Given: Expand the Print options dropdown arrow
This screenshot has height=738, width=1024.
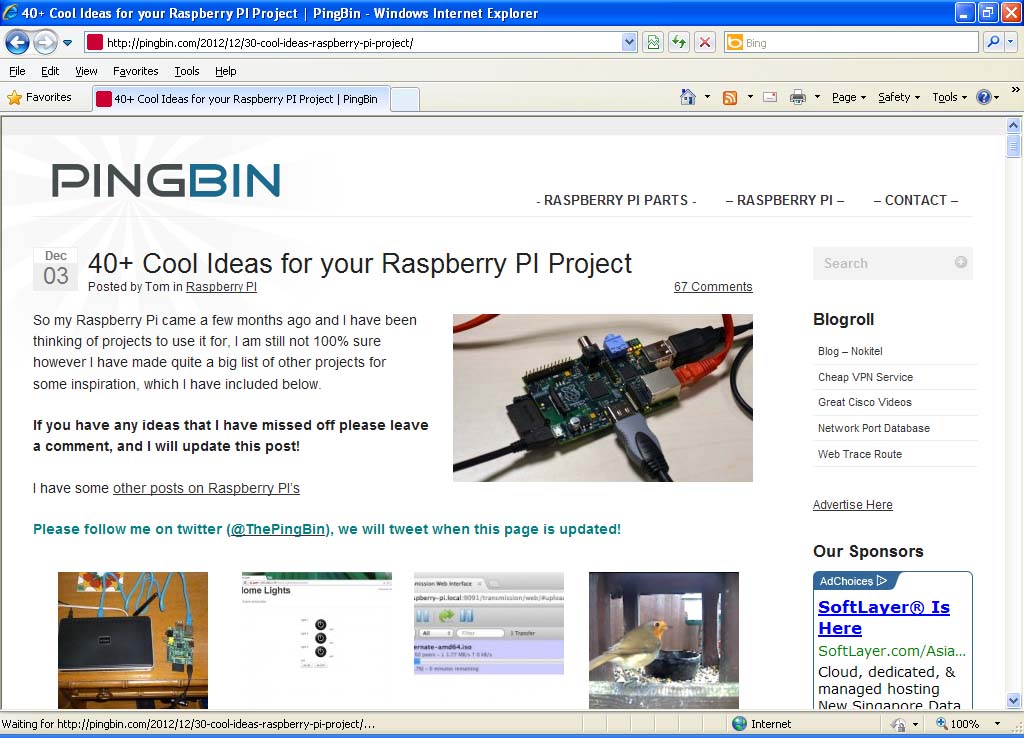Looking at the screenshot, I should 817,97.
